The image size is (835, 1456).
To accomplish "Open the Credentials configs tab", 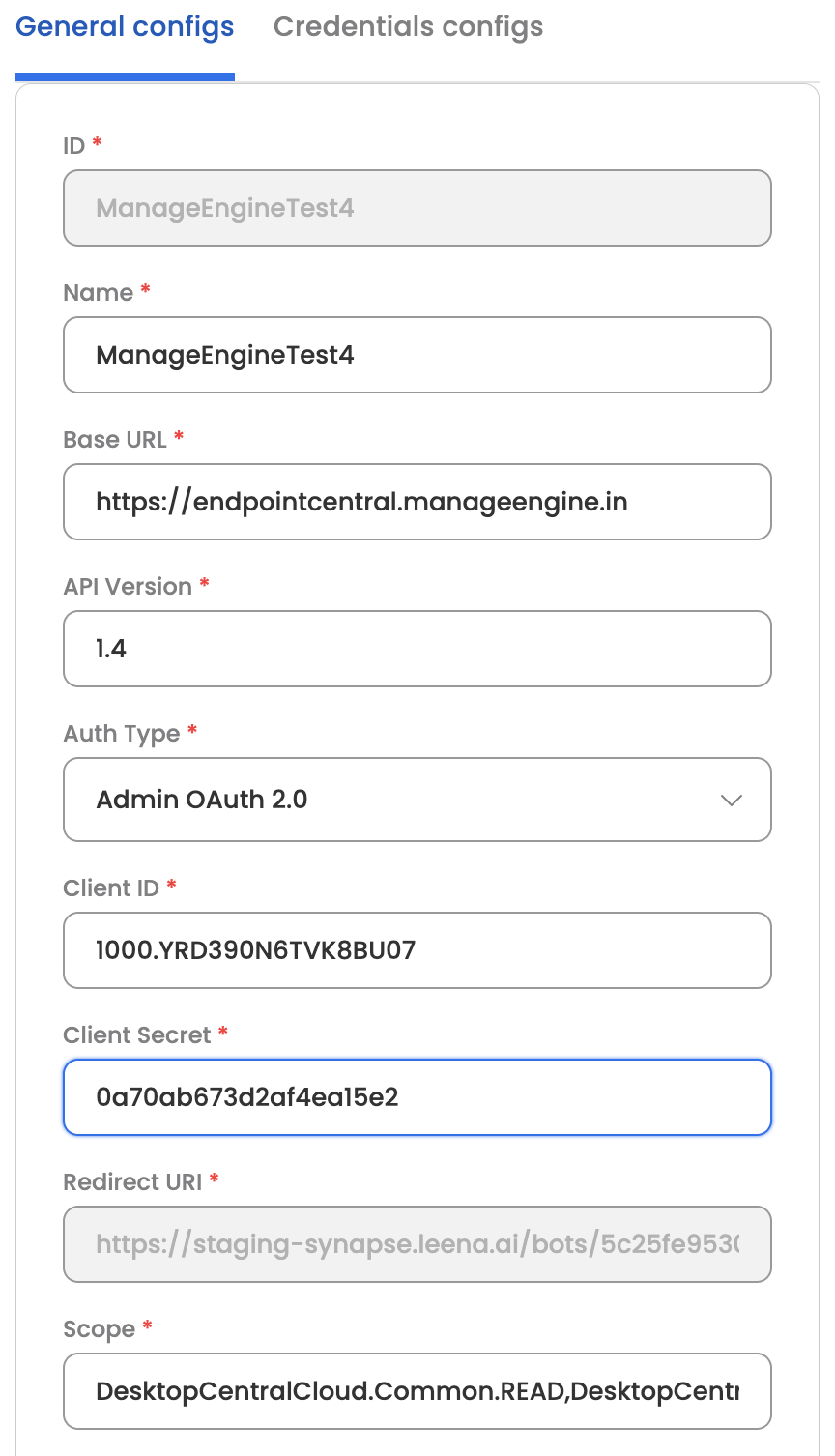I will (x=408, y=27).
